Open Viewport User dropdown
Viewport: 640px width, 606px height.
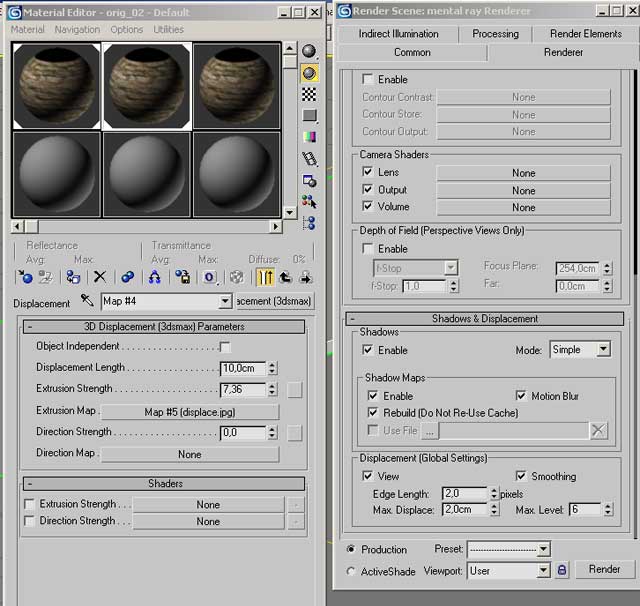click(543, 570)
